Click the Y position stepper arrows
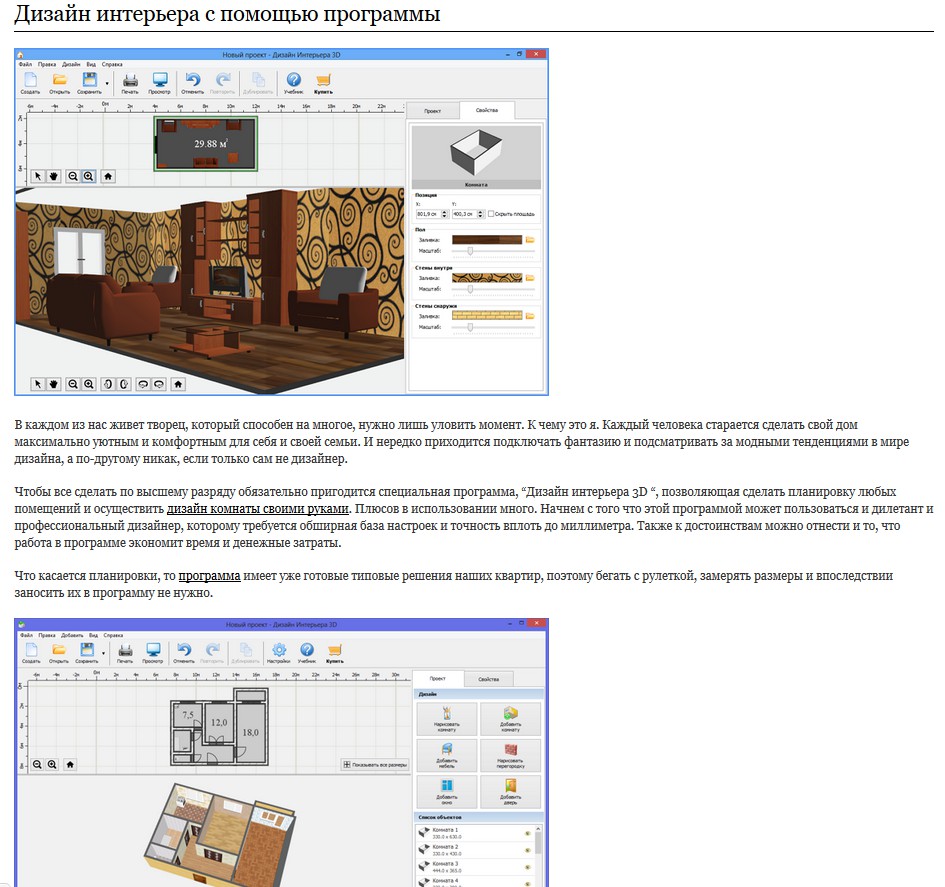 tap(480, 214)
